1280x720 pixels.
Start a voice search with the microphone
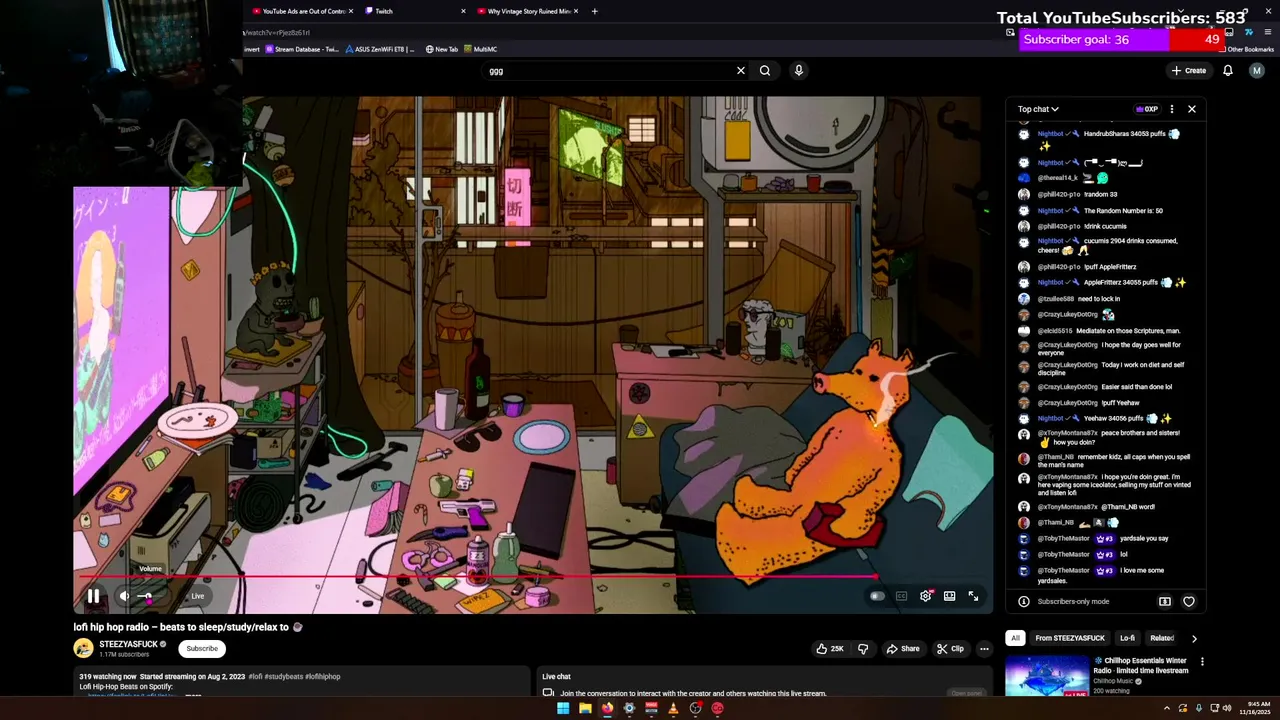click(x=798, y=70)
